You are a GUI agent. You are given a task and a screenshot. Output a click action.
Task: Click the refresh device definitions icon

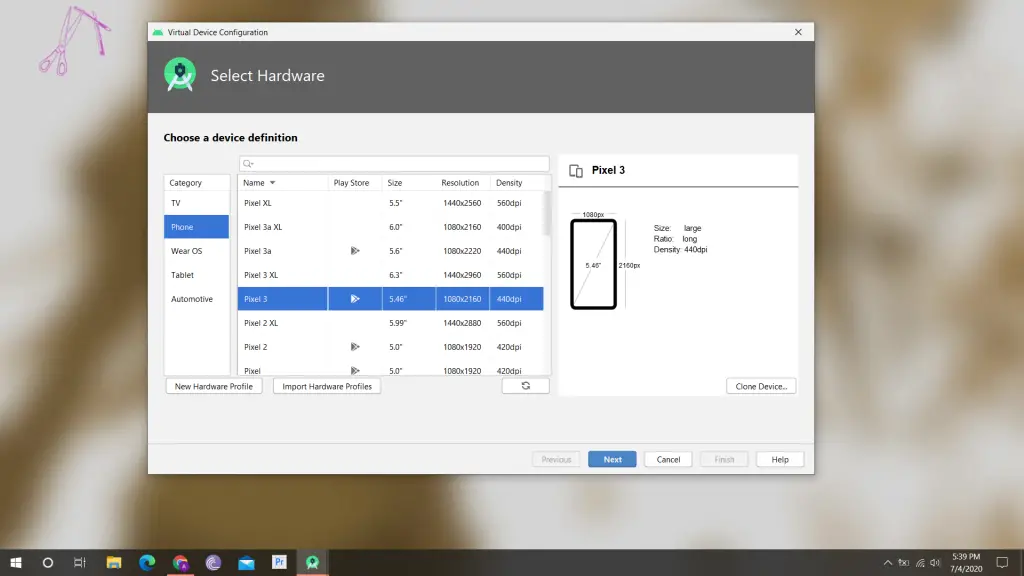point(525,385)
